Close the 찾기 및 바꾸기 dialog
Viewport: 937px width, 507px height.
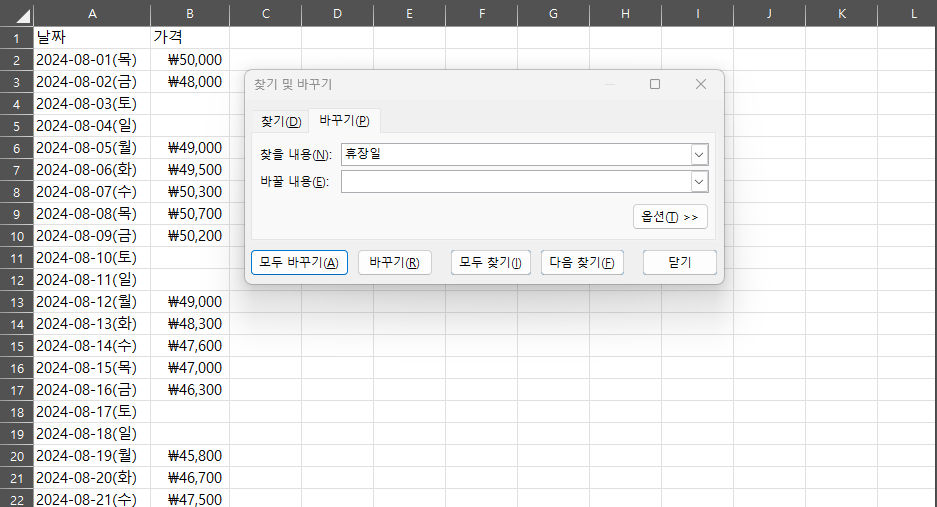pos(701,84)
